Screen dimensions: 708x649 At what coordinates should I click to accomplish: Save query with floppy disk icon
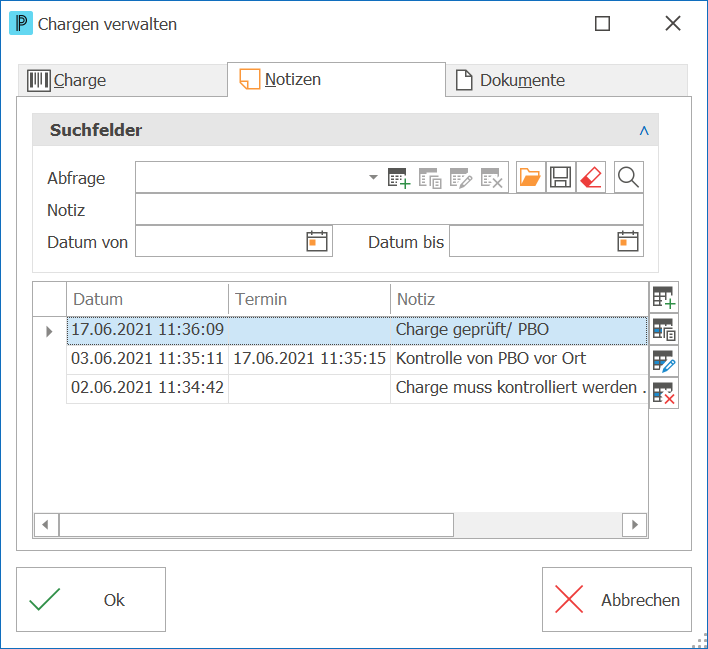560,177
